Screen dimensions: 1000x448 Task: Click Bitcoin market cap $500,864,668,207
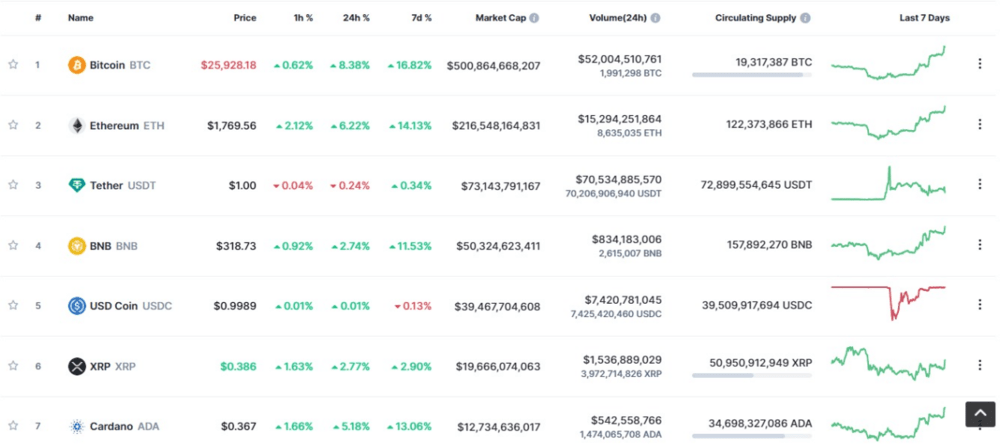494,65
